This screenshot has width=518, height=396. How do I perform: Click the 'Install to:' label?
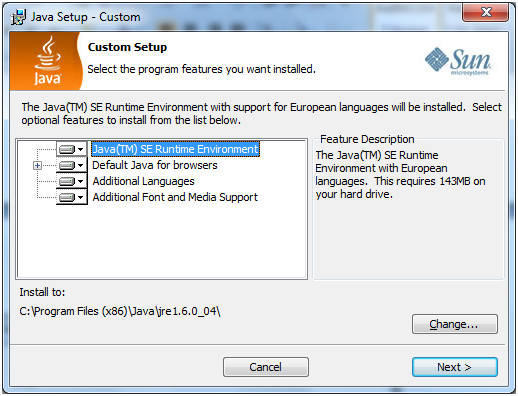coord(42,292)
